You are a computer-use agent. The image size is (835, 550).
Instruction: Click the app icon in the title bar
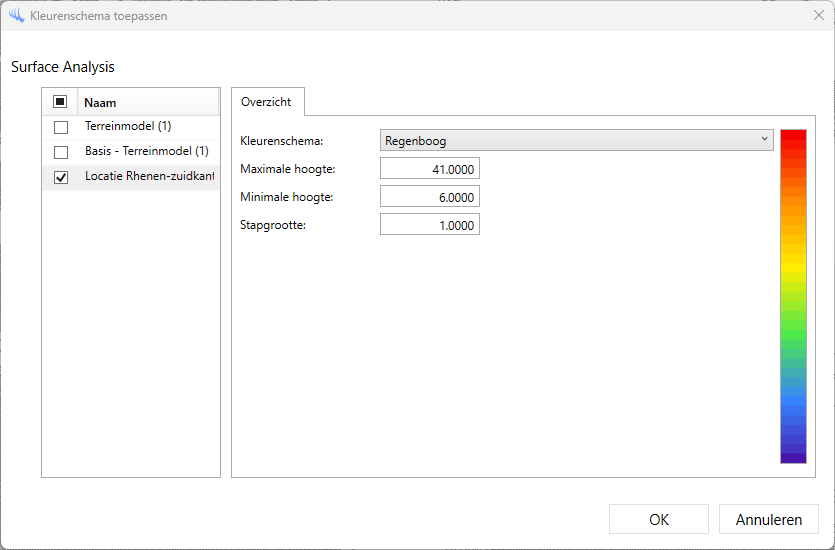coord(16,16)
